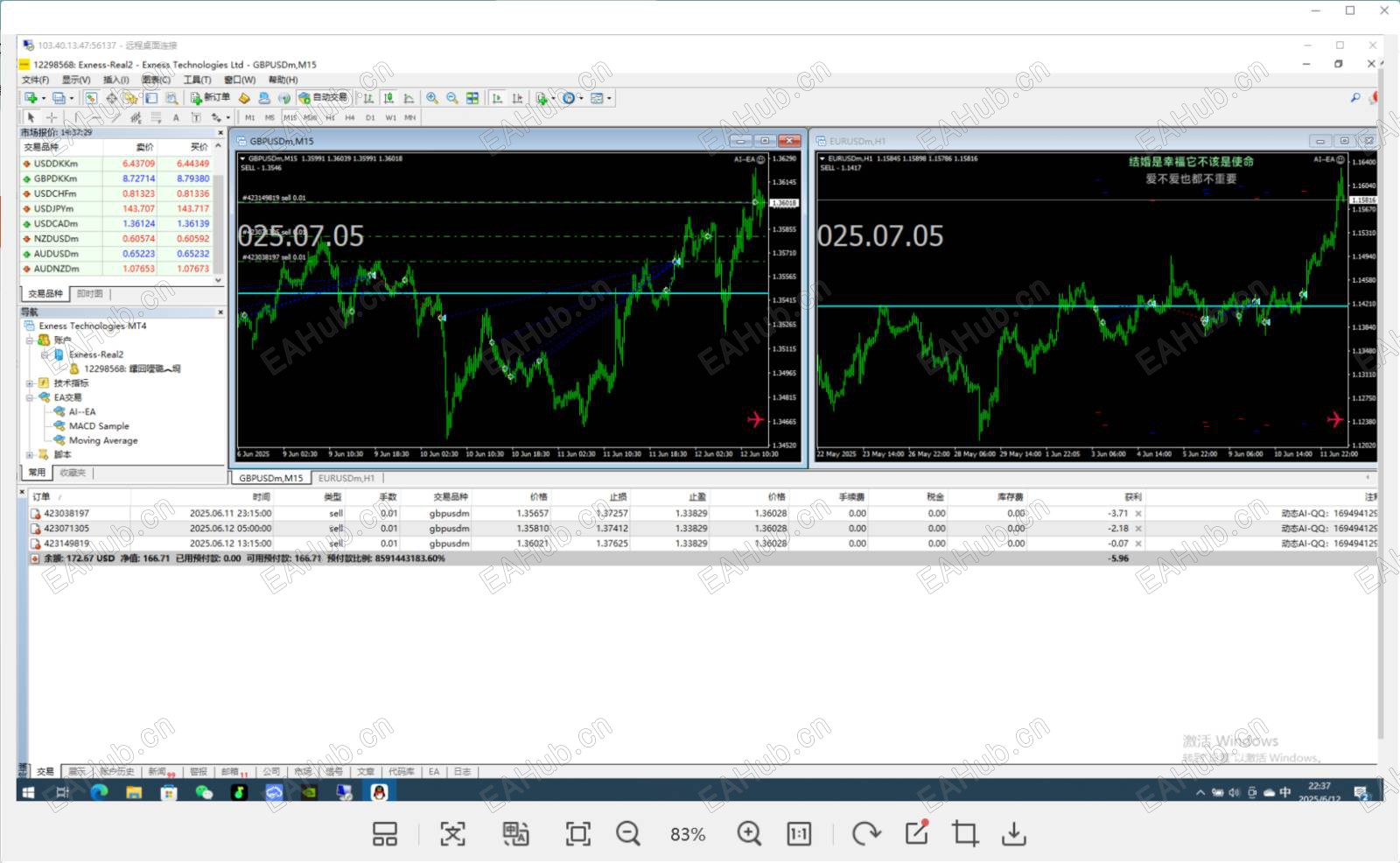Viewport: 1400px width, 863px height.
Task: Switch timeframe to M1
Action: tap(249, 117)
